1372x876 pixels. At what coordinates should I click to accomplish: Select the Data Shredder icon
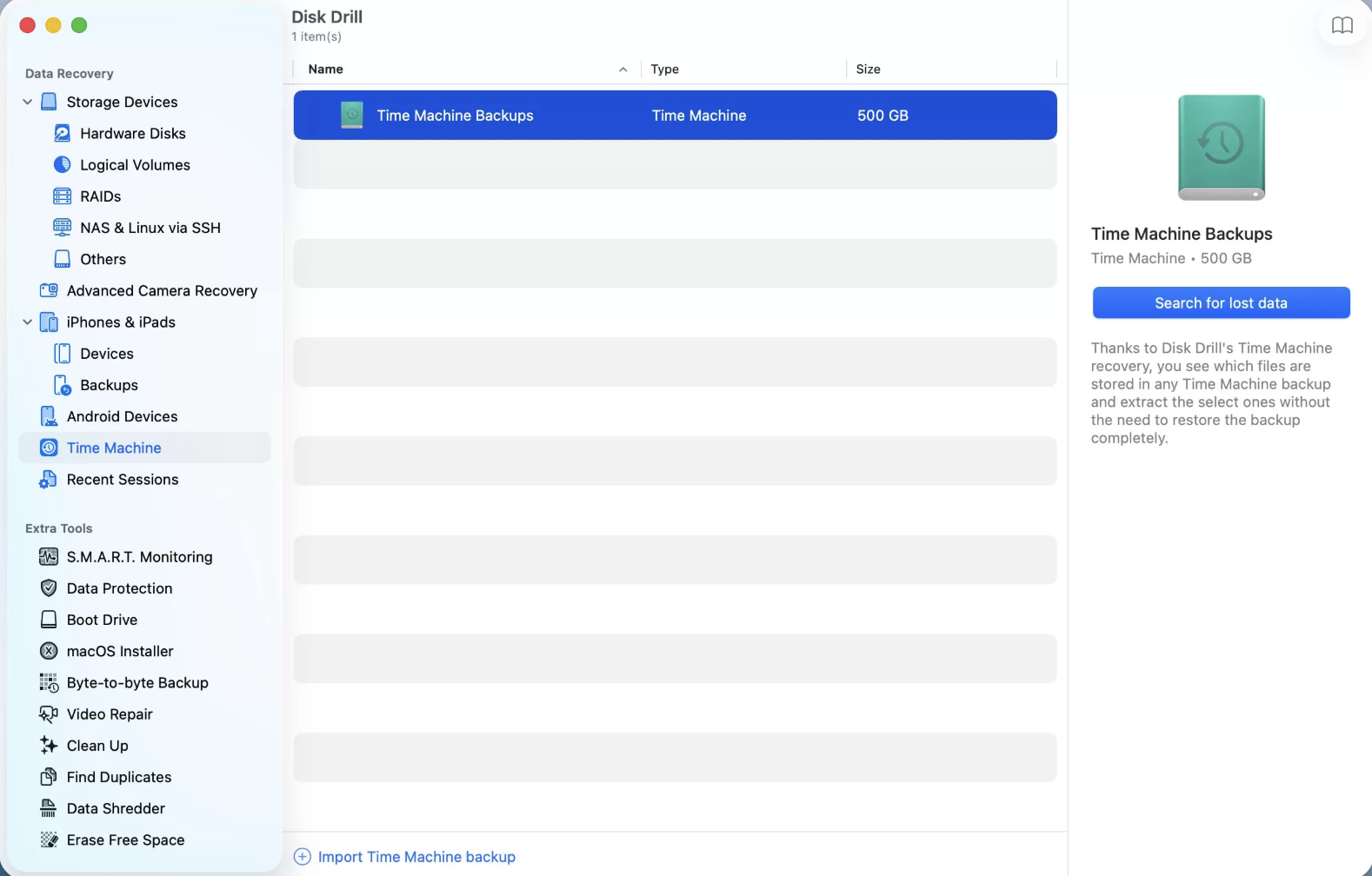(x=49, y=808)
